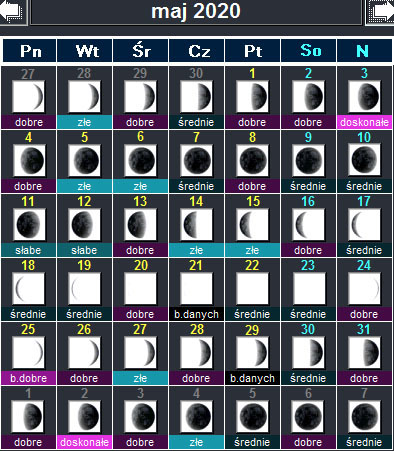Click the średnie rating under April 30
Viewport: 394px width, 451px height.
pyautogui.click(x=196, y=122)
